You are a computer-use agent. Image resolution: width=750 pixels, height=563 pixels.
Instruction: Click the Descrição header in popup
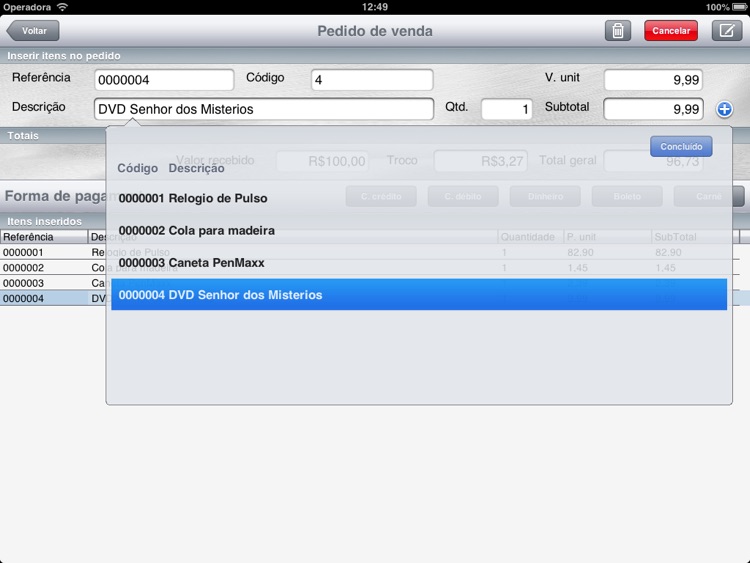tap(197, 168)
